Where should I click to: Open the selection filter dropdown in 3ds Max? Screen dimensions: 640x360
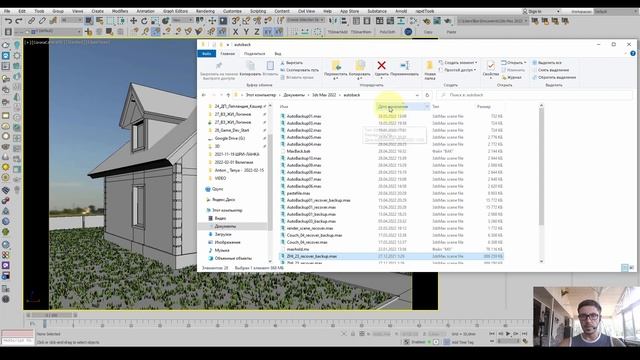pos(72,20)
